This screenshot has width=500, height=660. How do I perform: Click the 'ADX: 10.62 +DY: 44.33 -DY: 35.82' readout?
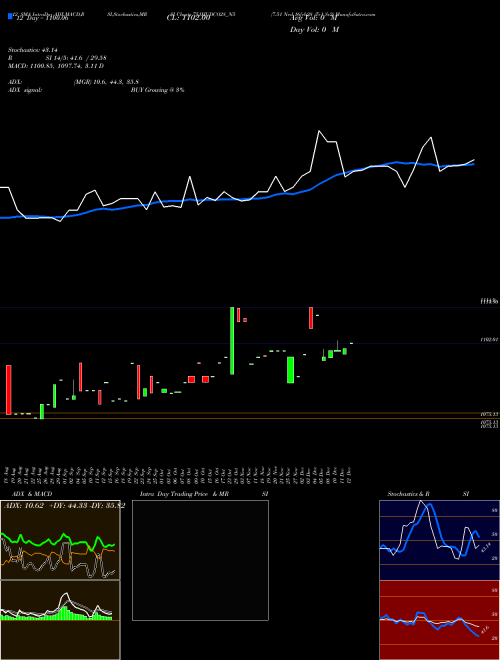coord(64,505)
